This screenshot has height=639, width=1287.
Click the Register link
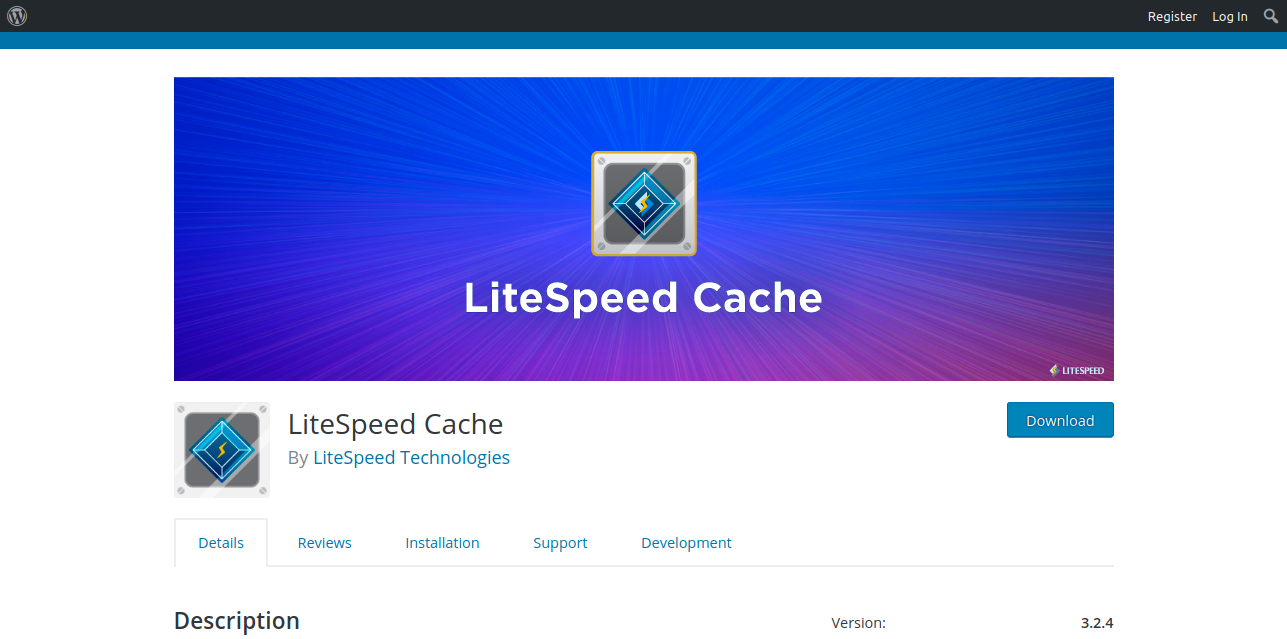[1172, 16]
